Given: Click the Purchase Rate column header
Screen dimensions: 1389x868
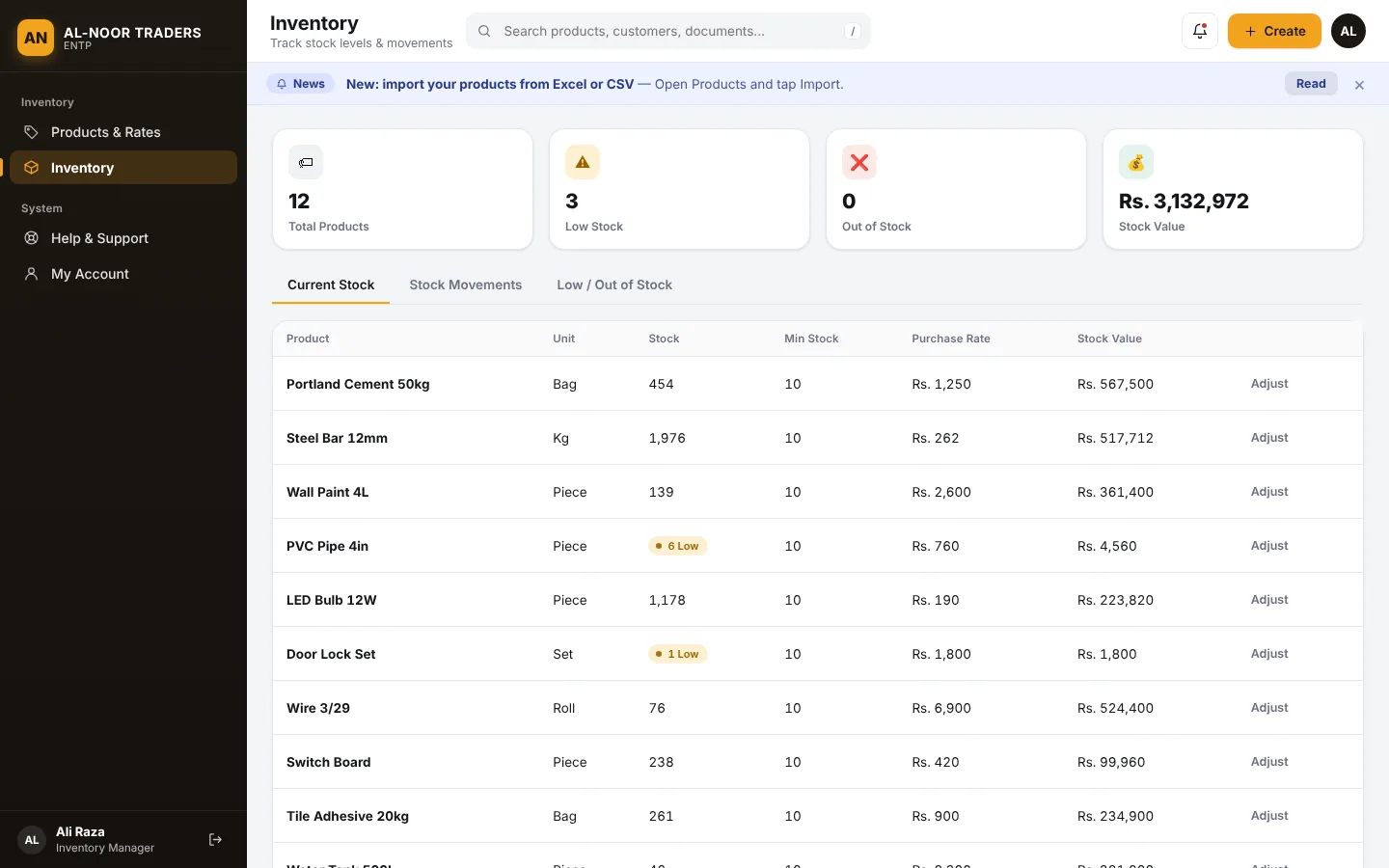Looking at the screenshot, I should [951, 339].
